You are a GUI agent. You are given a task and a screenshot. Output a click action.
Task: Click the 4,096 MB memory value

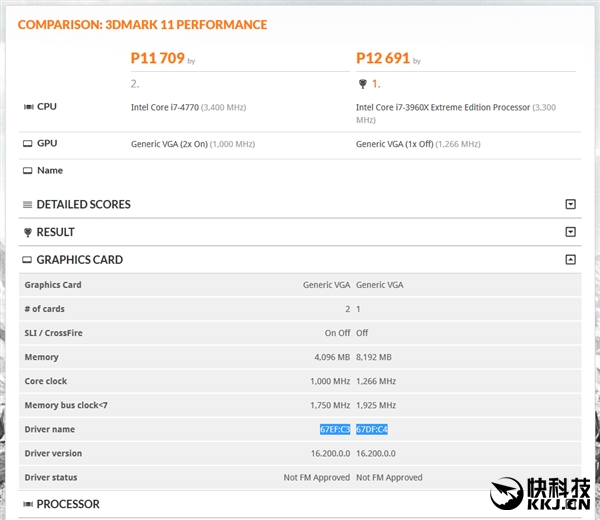pos(332,357)
